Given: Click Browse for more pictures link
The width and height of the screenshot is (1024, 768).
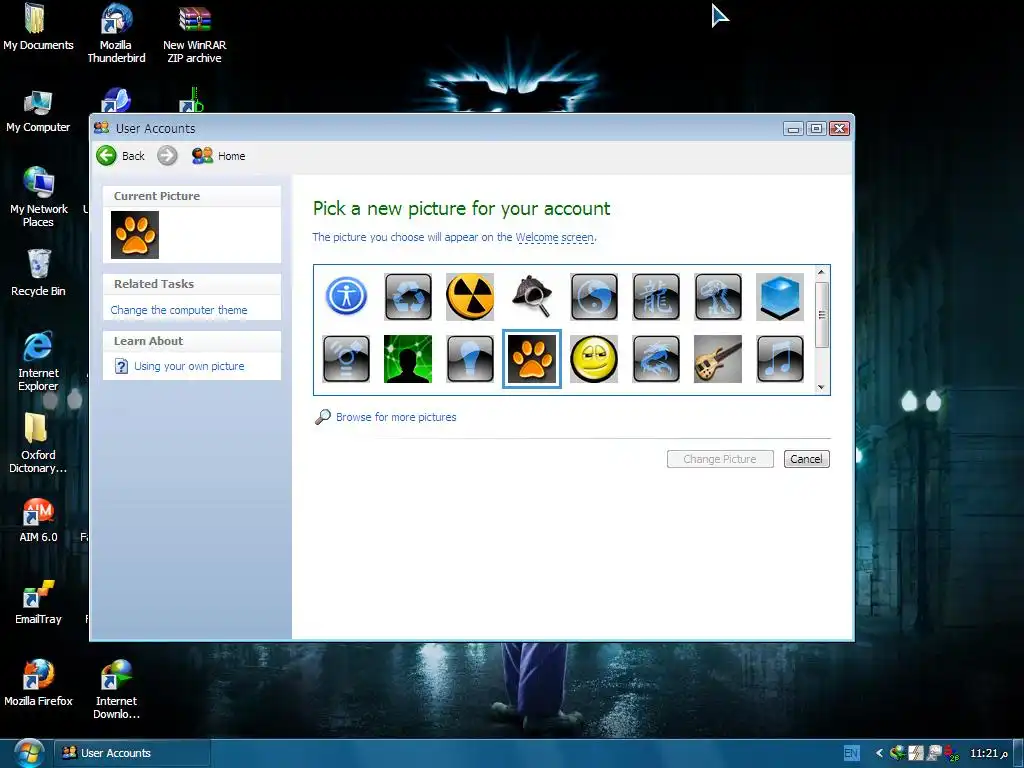Looking at the screenshot, I should coord(396,417).
